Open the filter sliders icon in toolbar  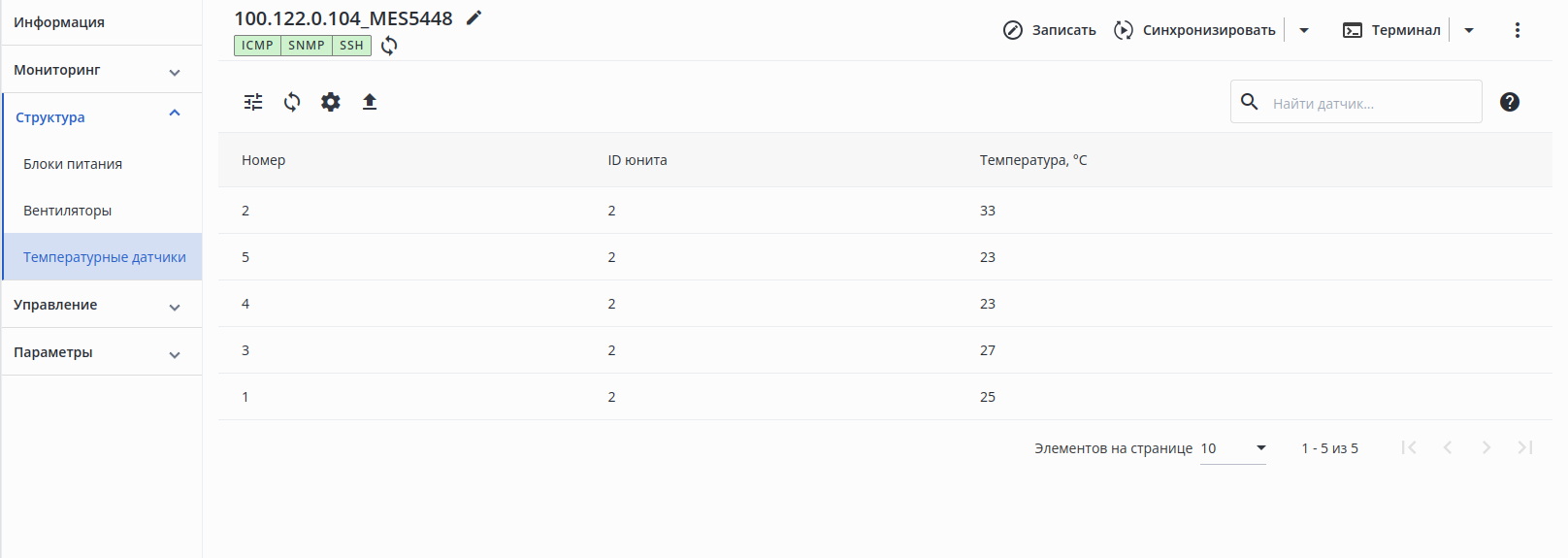(253, 102)
